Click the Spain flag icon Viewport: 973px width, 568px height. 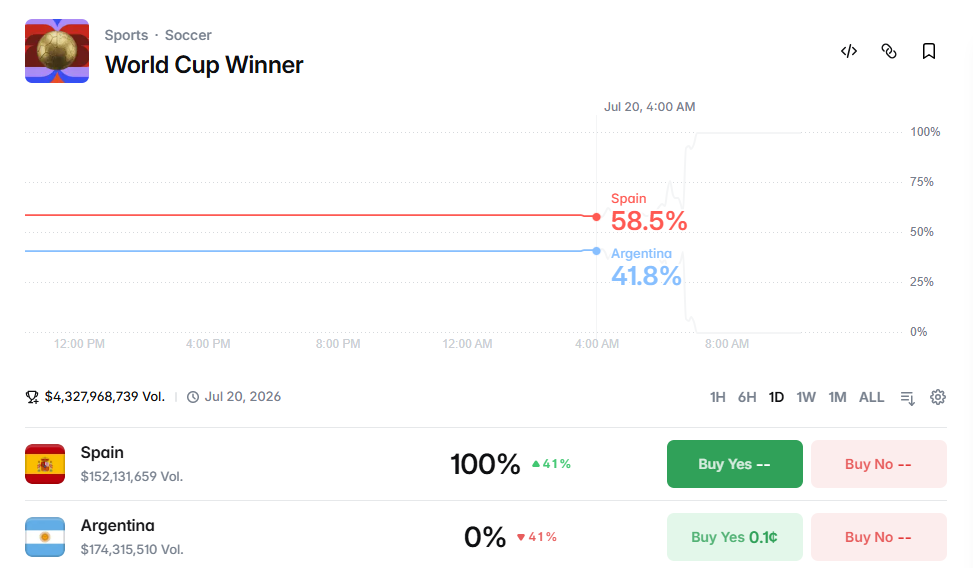pos(45,464)
